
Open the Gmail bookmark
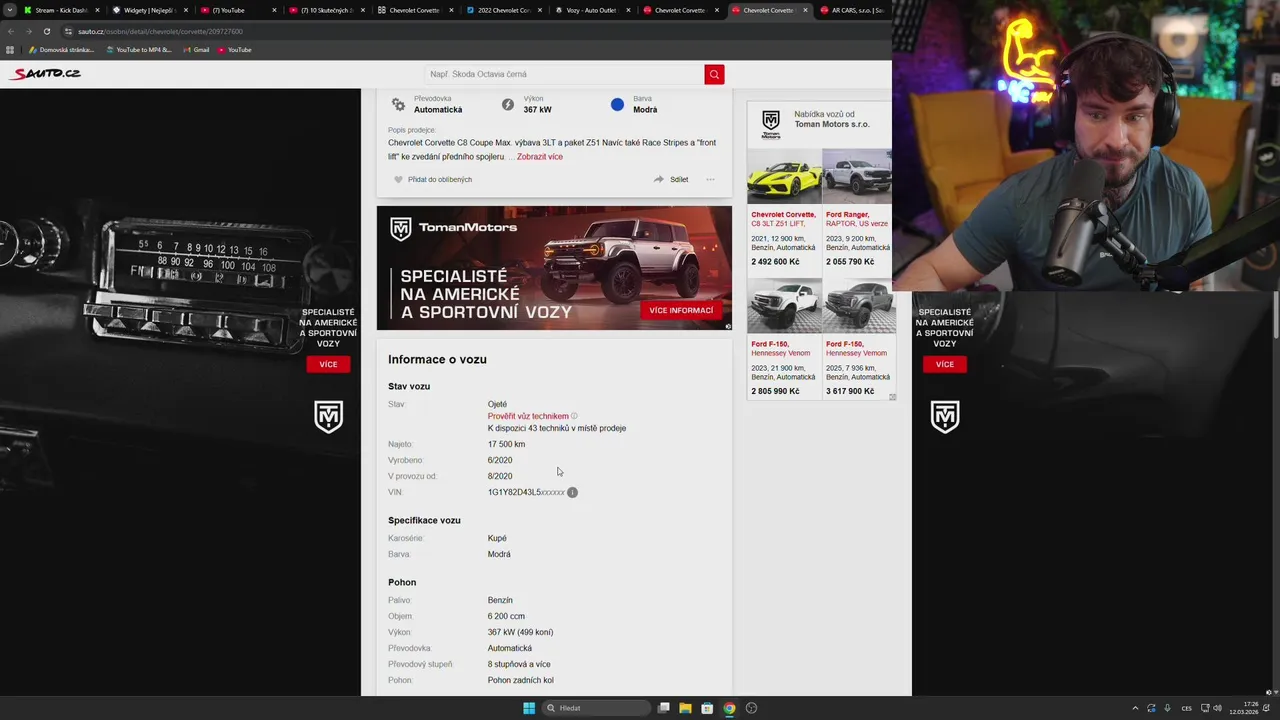pos(197,50)
